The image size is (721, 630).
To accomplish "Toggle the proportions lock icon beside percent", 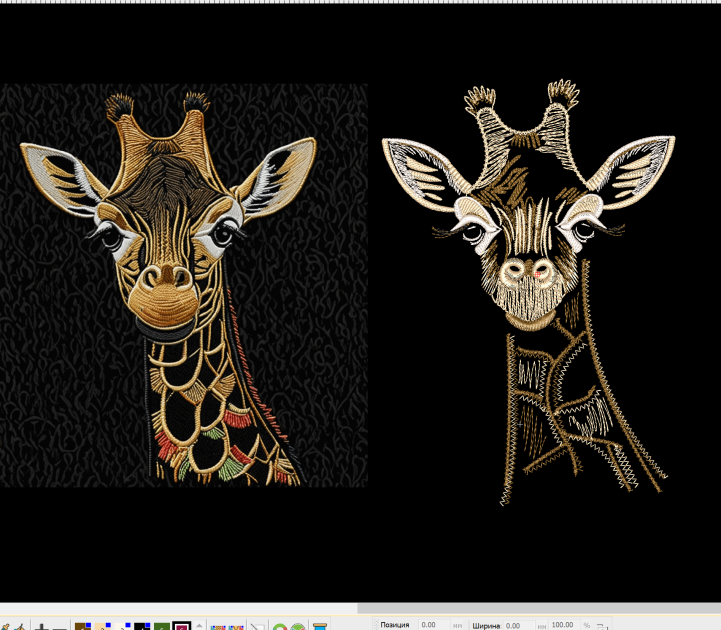I will coord(602,626).
